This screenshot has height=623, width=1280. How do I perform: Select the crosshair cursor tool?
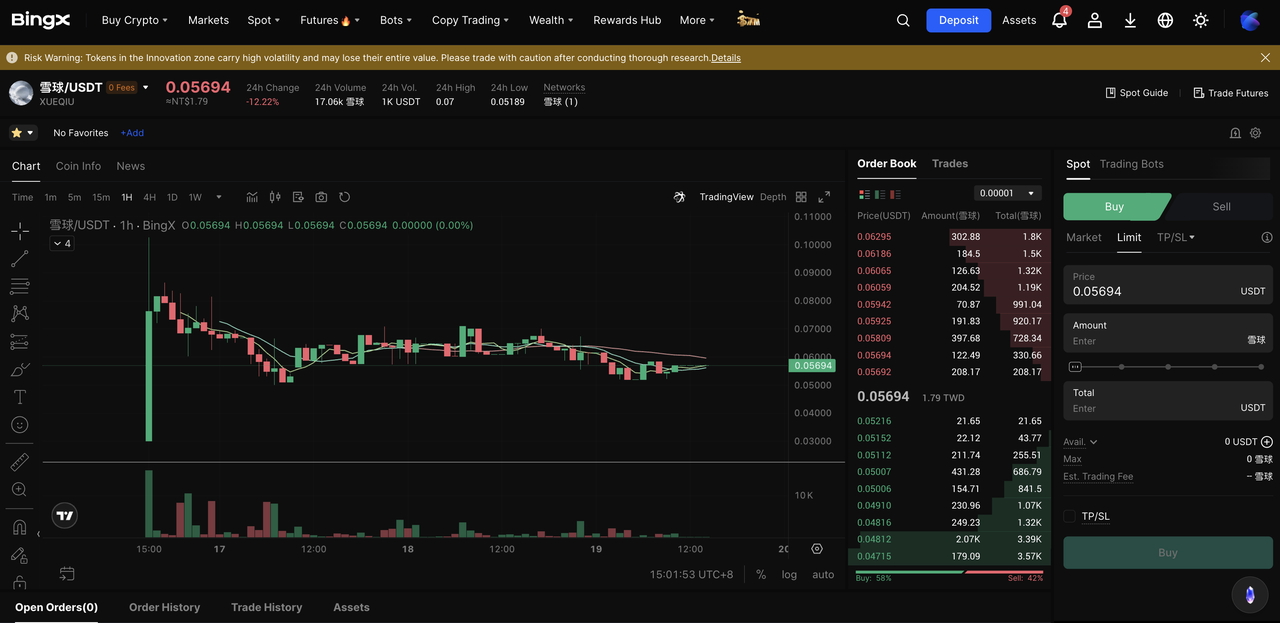click(20, 231)
